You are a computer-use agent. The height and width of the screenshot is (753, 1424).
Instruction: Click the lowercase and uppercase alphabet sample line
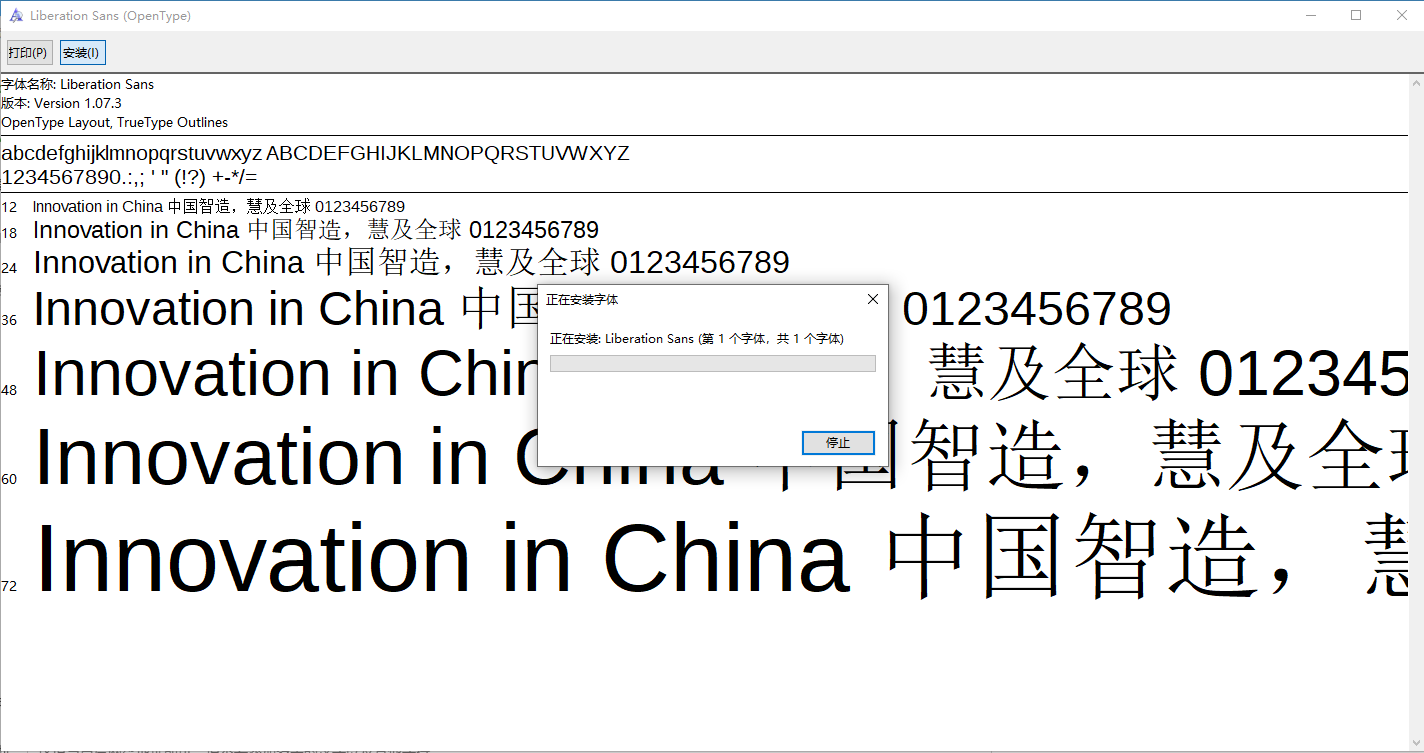pos(316,153)
